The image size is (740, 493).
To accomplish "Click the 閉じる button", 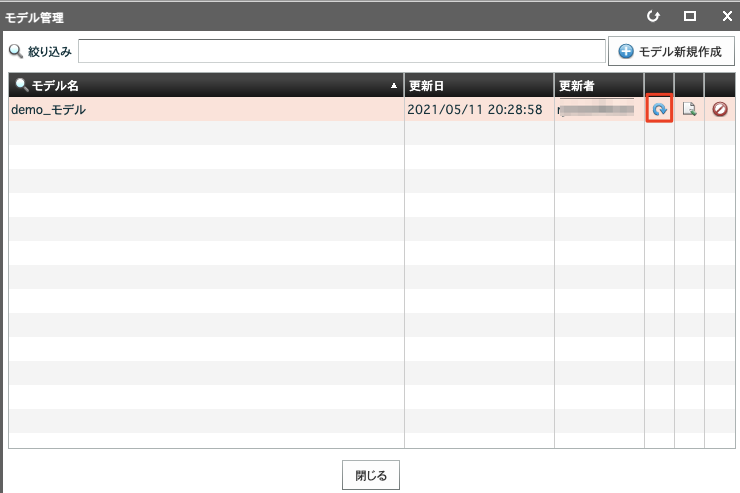I will pos(371,475).
